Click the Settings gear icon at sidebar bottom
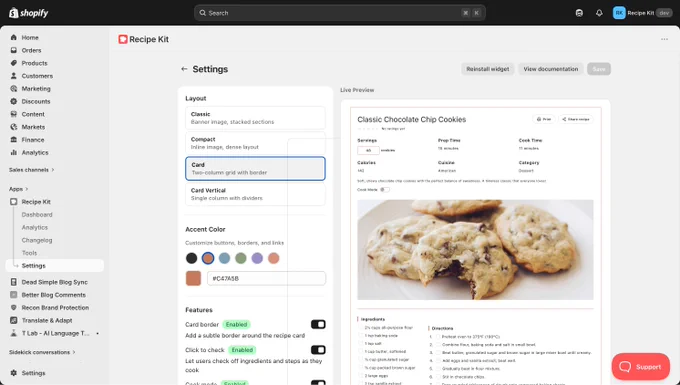The image size is (680, 385). coord(13,373)
